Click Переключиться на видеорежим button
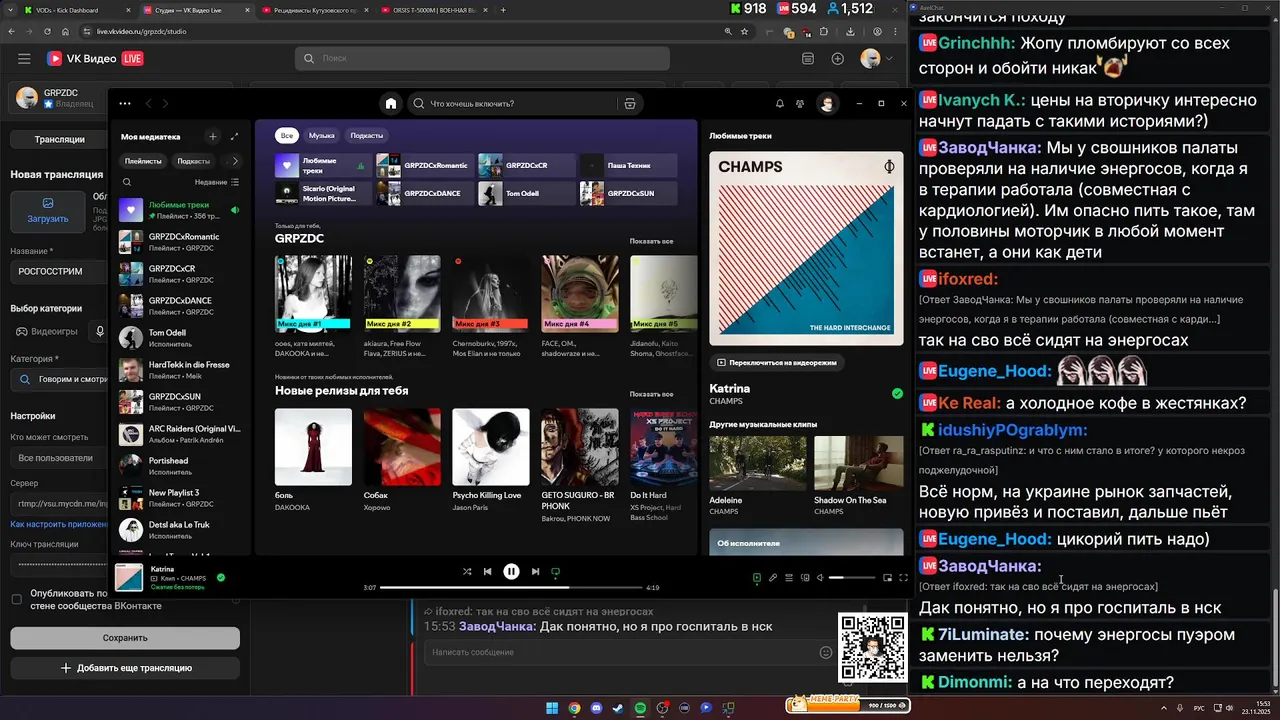 pyautogui.click(x=775, y=362)
